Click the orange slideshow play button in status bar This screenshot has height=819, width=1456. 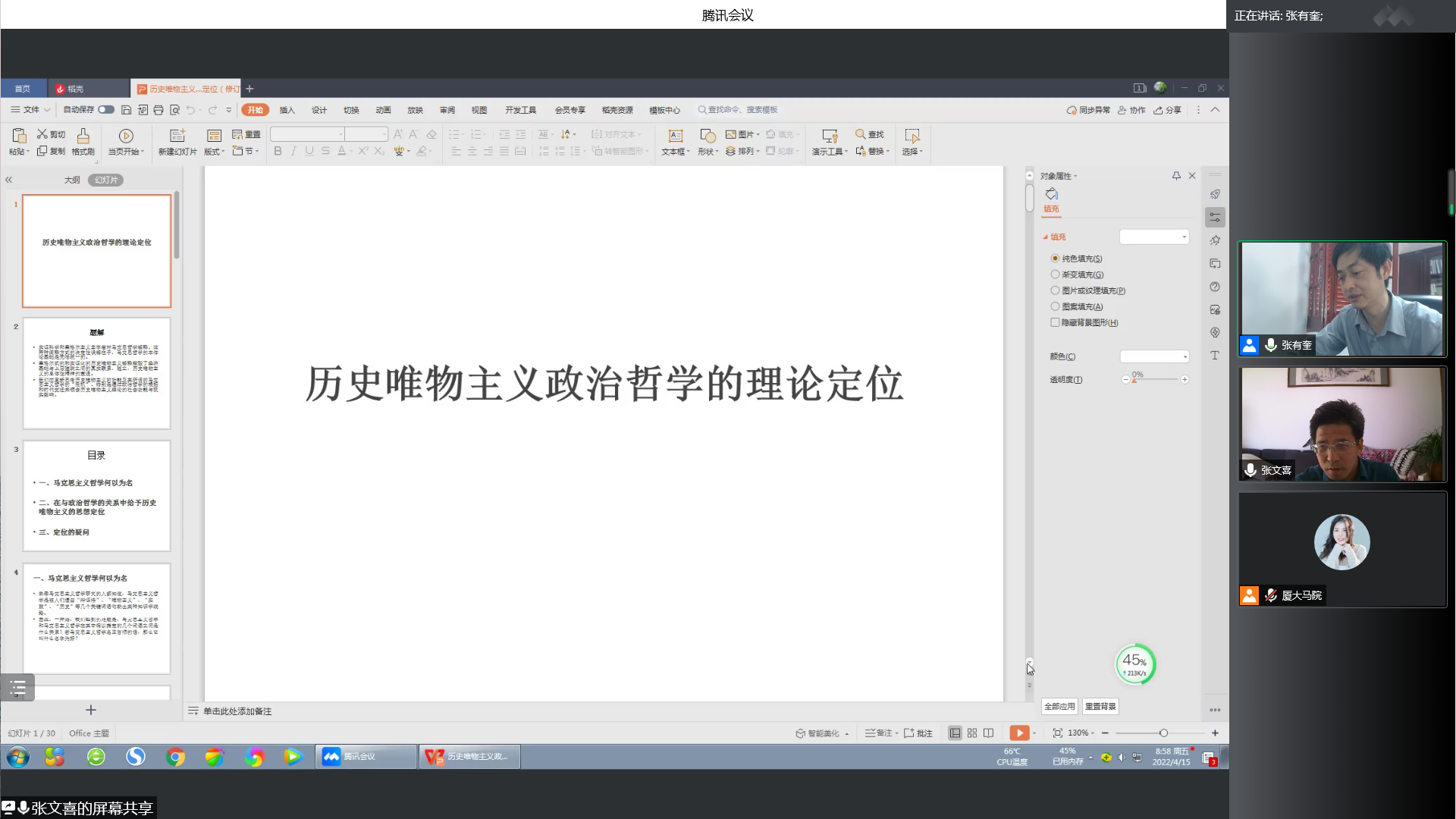1019,733
